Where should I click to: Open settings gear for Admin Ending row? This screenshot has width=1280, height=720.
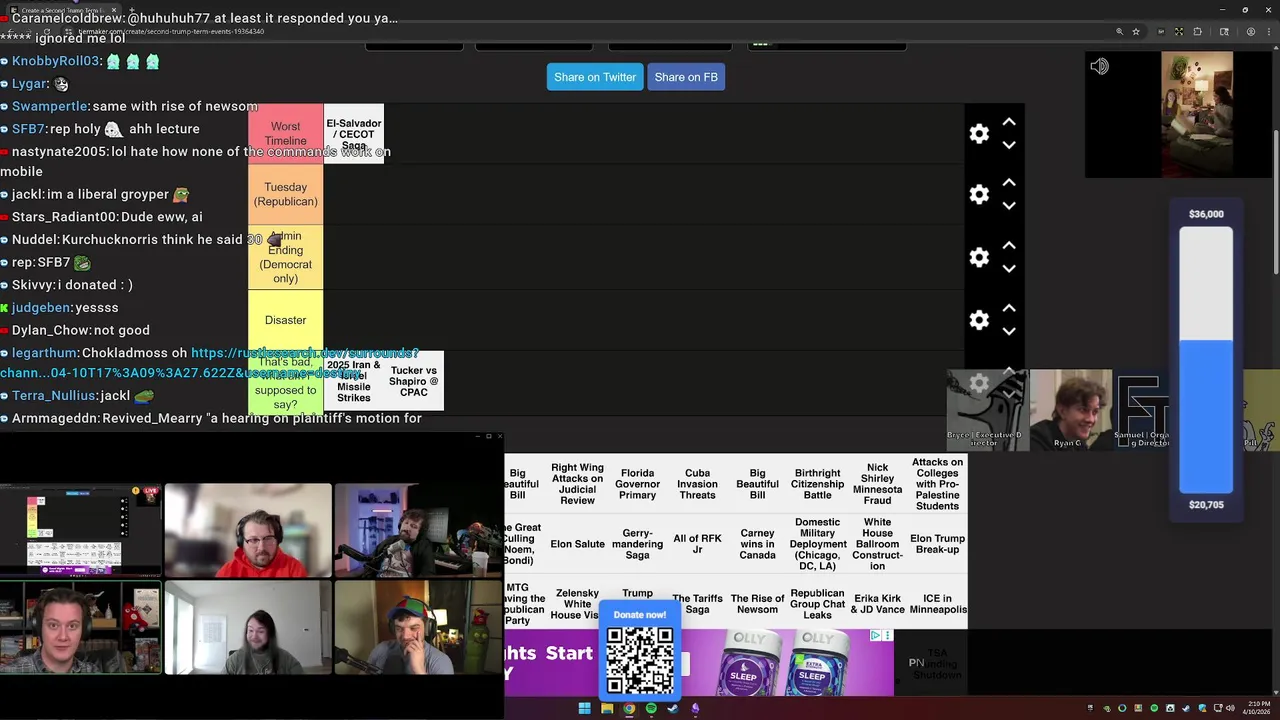pos(979,258)
